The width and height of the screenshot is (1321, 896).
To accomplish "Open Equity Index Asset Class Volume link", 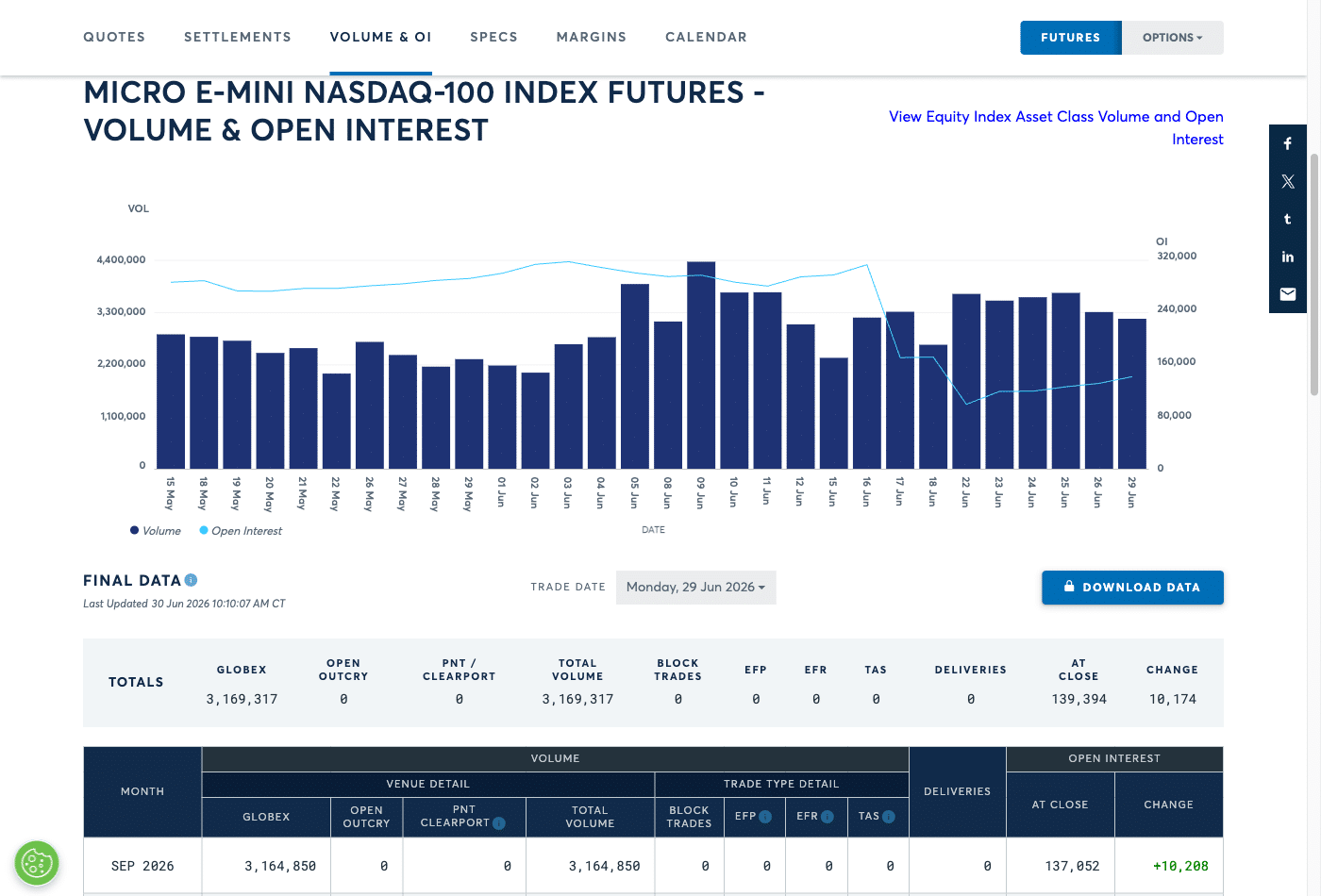I will click(x=1056, y=127).
